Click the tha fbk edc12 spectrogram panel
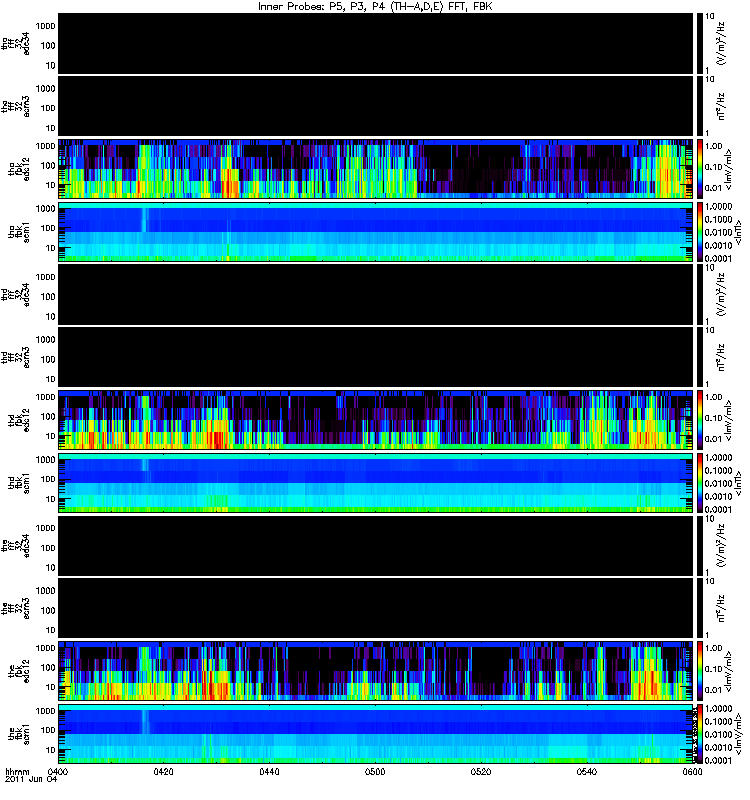Screen dimensions: 750x800 point(376,169)
